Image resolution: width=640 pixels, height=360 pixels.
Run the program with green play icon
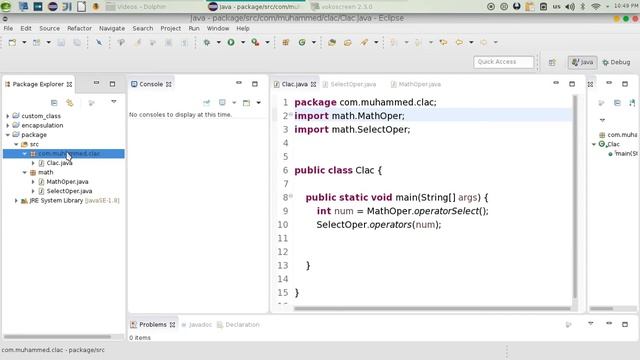[231, 42]
